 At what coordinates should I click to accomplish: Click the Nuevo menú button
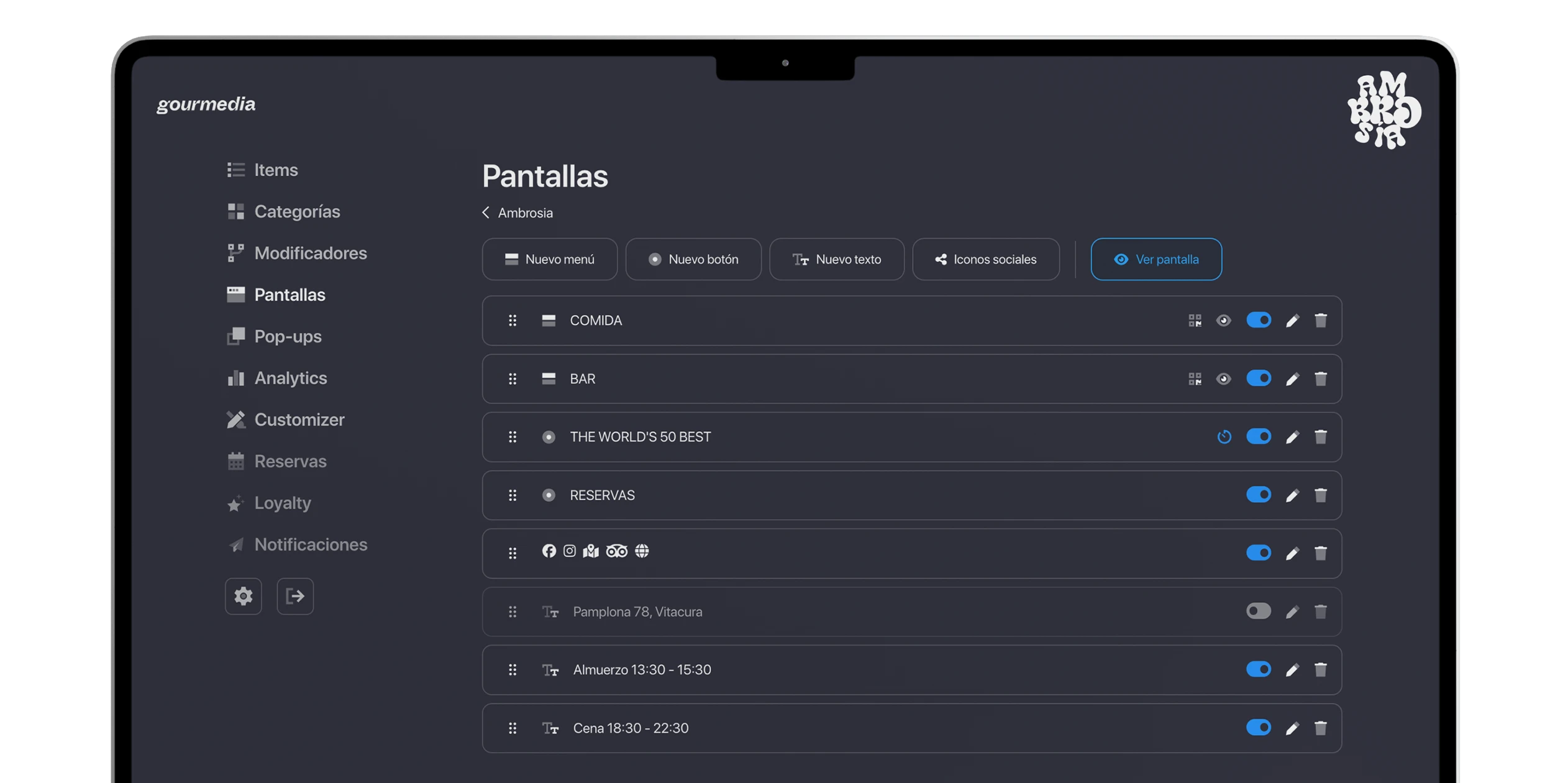(x=549, y=259)
